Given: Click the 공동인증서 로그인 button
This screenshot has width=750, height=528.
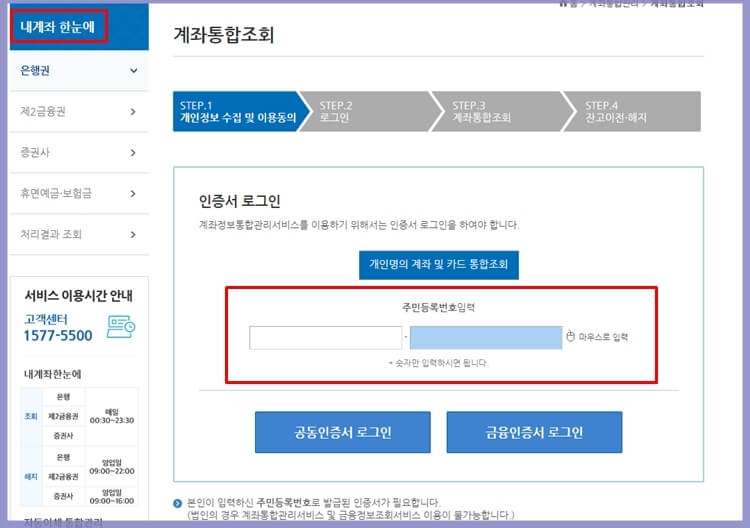Looking at the screenshot, I should 342,432.
